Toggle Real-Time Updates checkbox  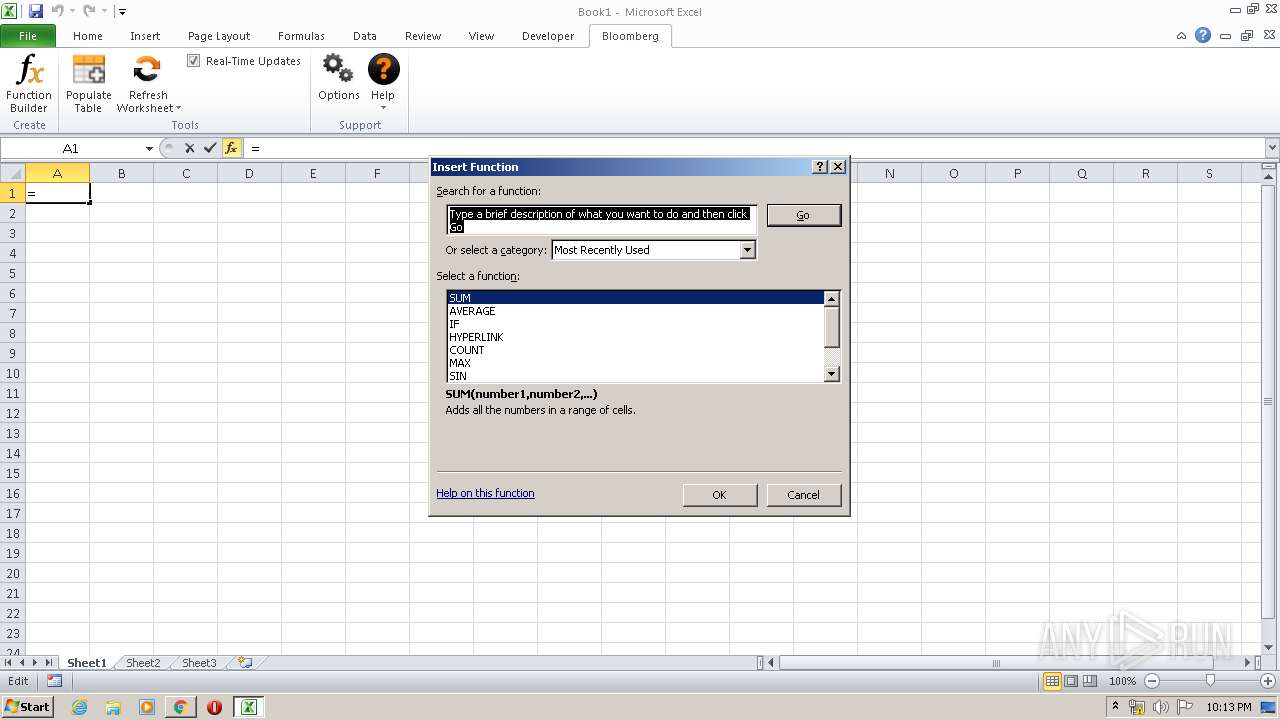pos(194,61)
